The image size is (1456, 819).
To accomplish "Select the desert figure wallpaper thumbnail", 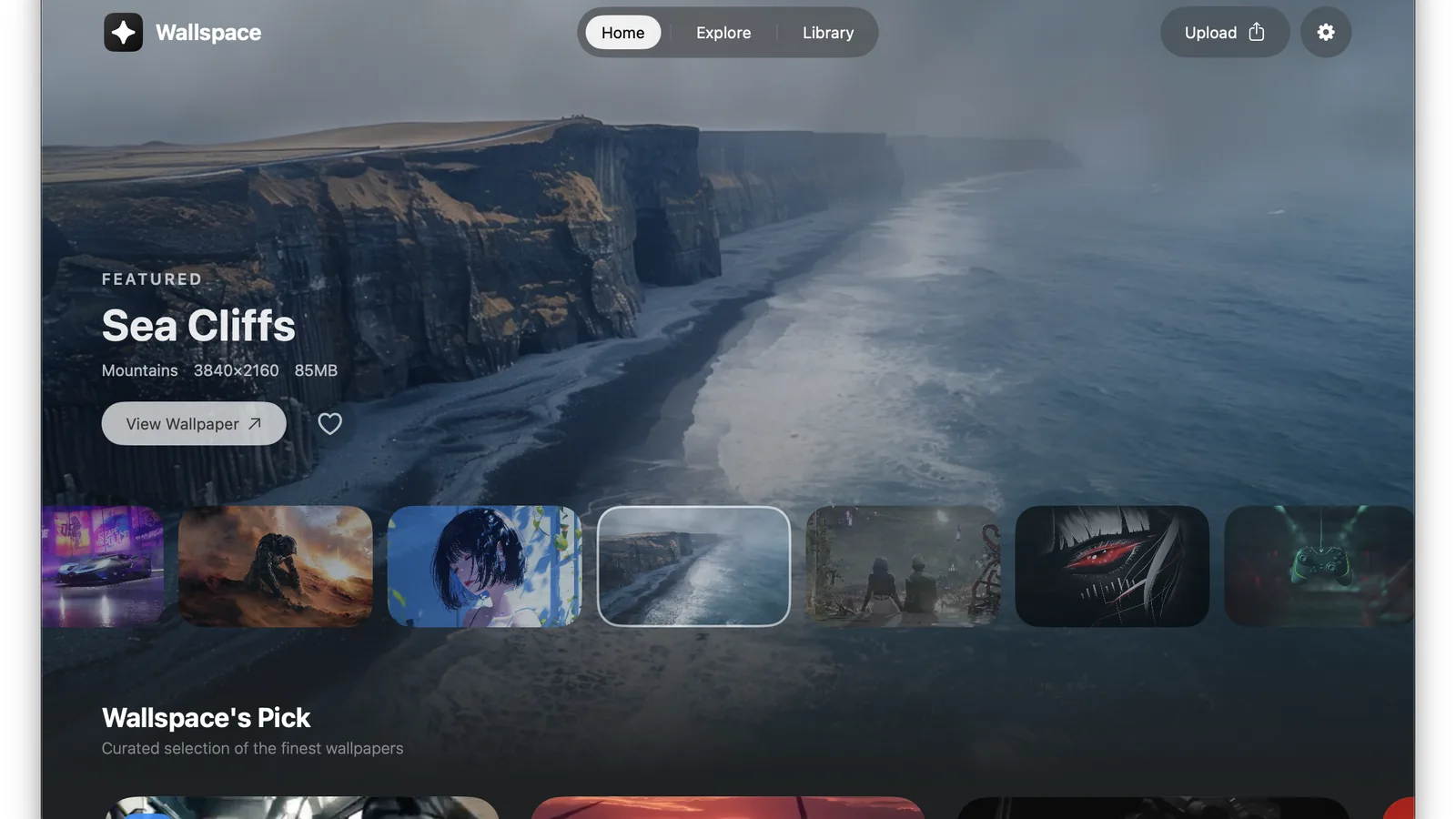I will coord(276,566).
